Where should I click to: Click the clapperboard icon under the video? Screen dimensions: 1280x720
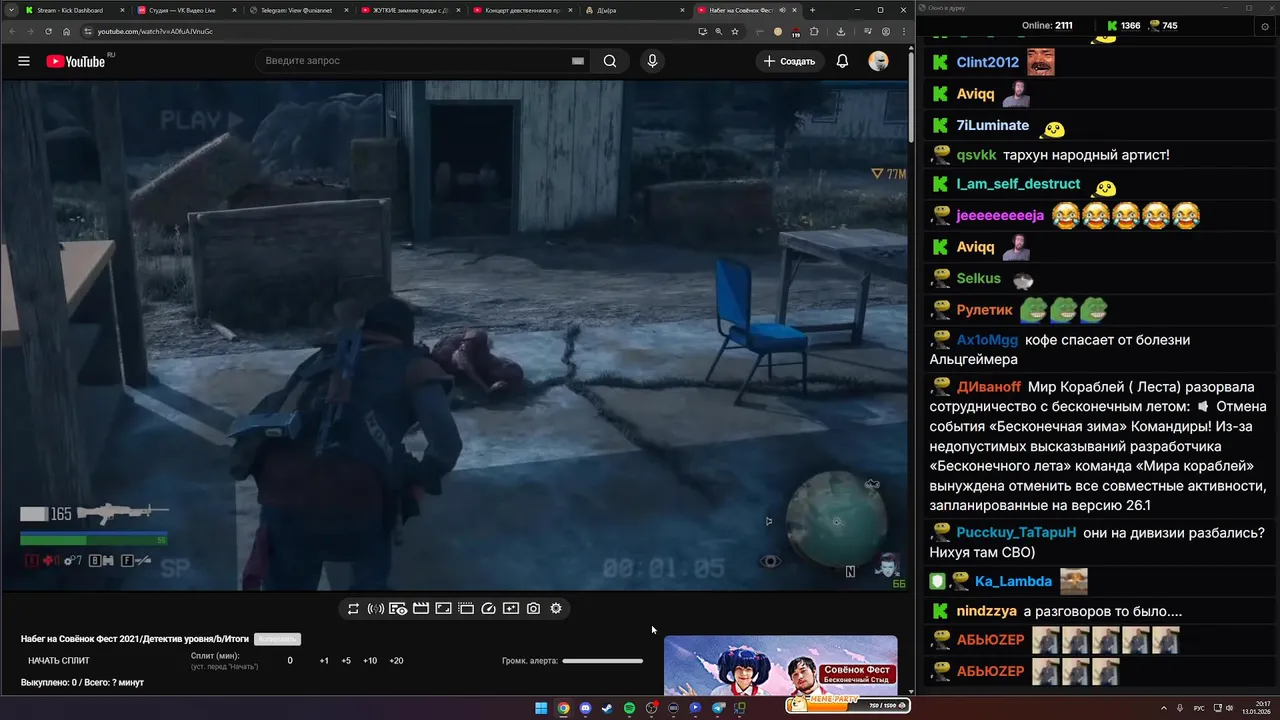[421, 608]
